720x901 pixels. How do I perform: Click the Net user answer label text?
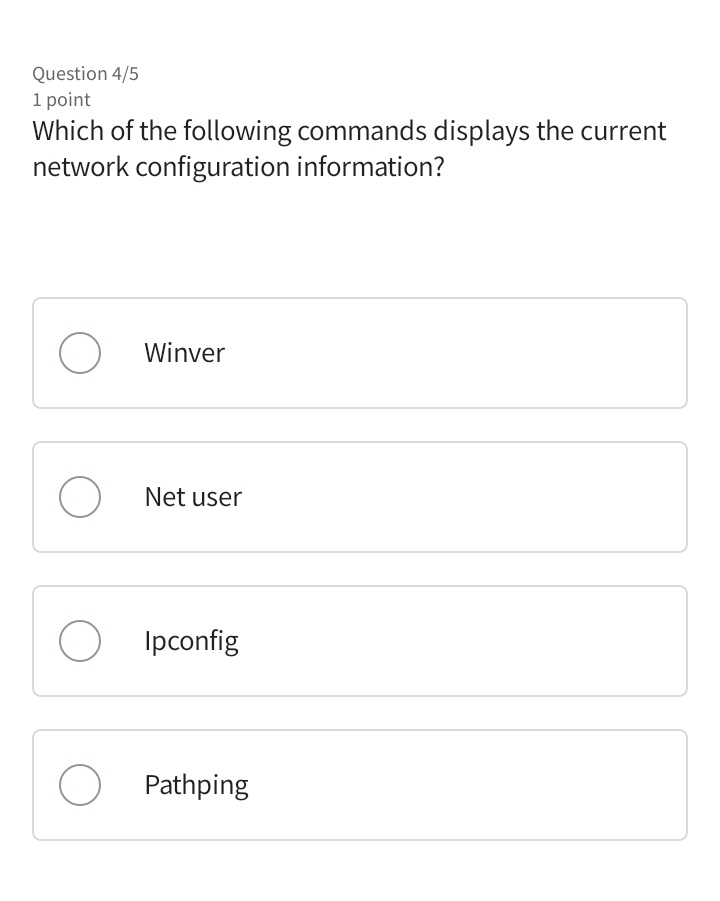[x=193, y=497]
